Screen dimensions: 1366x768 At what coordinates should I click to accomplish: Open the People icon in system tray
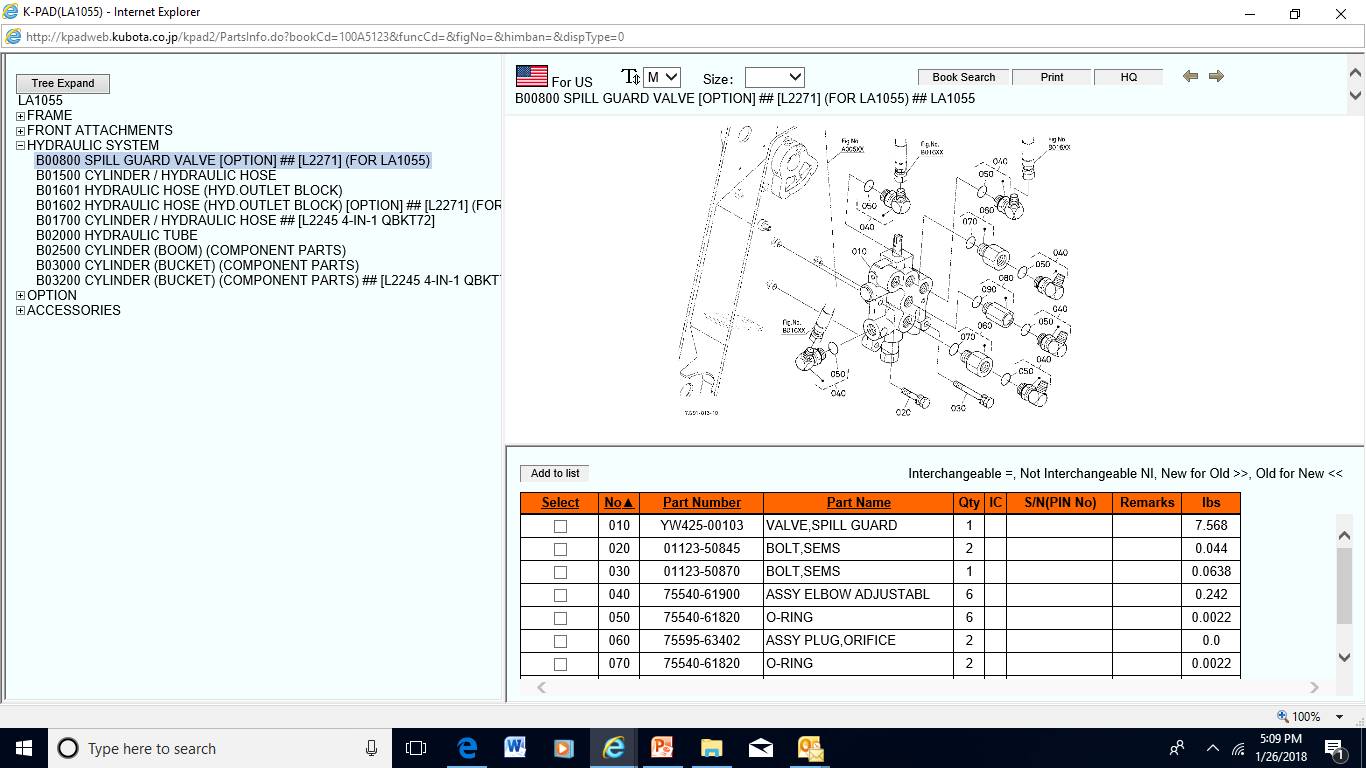point(1177,748)
